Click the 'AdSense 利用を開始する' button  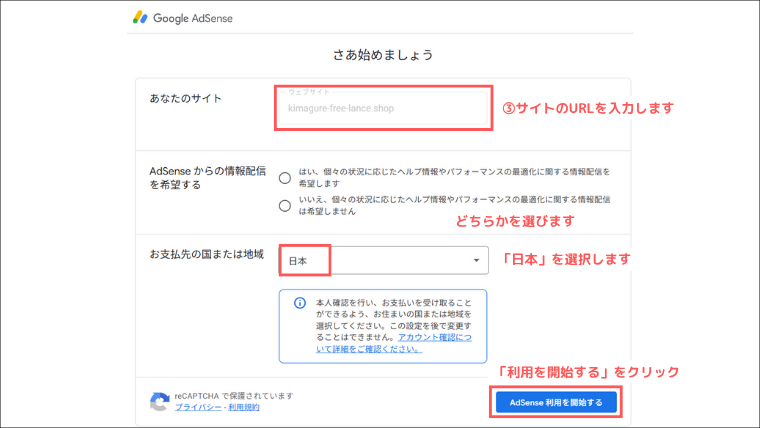pyautogui.click(x=556, y=402)
